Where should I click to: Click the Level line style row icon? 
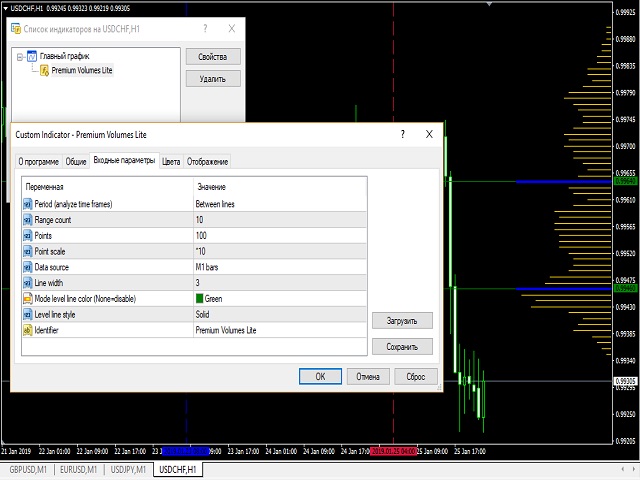click(27, 315)
